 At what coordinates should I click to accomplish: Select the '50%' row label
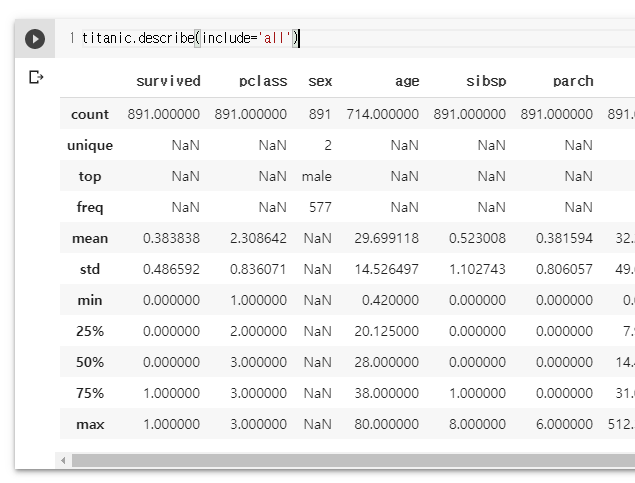click(x=90, y=362)
